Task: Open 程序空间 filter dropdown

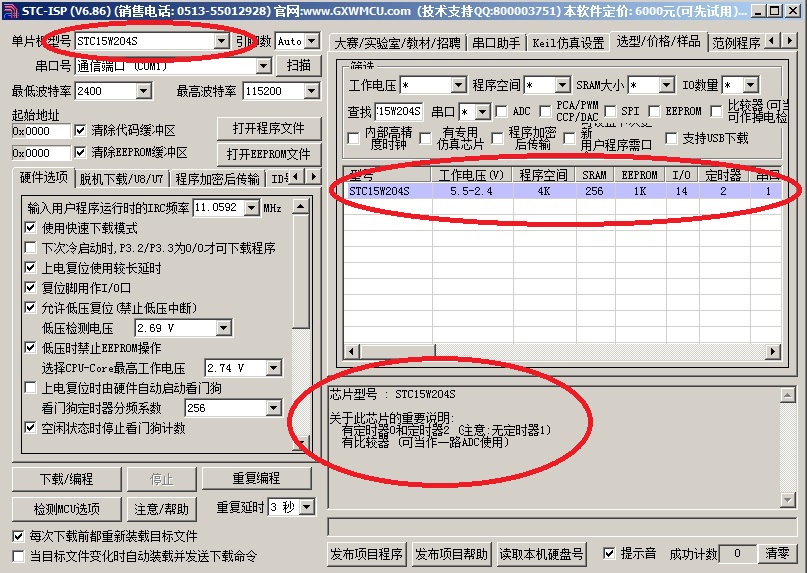Action: [563, 85]
